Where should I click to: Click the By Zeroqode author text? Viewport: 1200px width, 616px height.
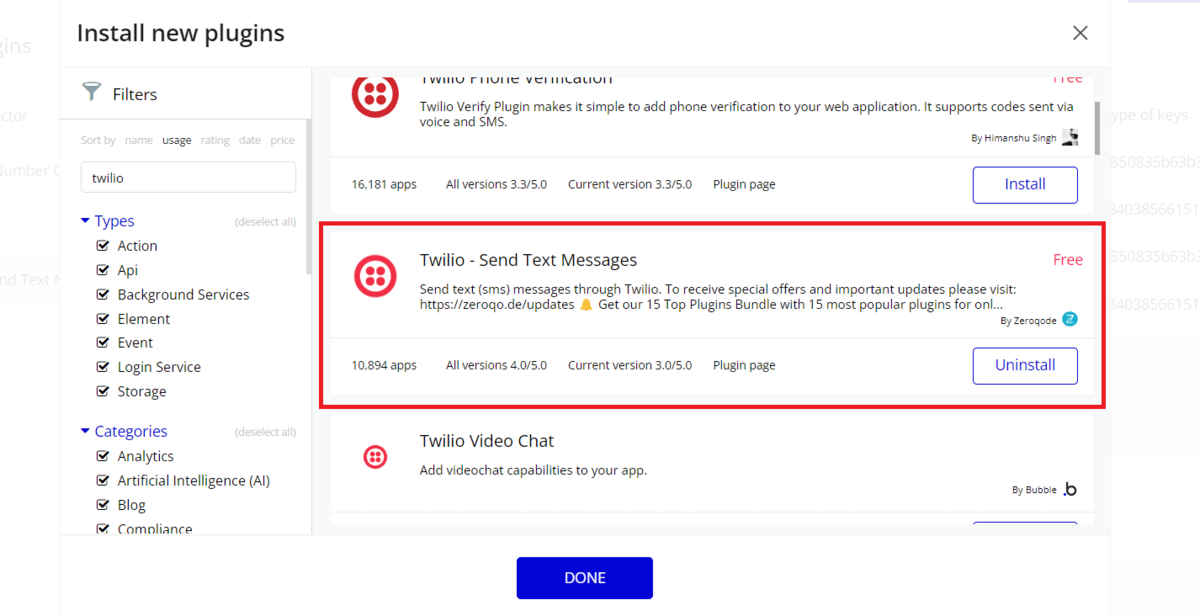(x=1028, y=321)
